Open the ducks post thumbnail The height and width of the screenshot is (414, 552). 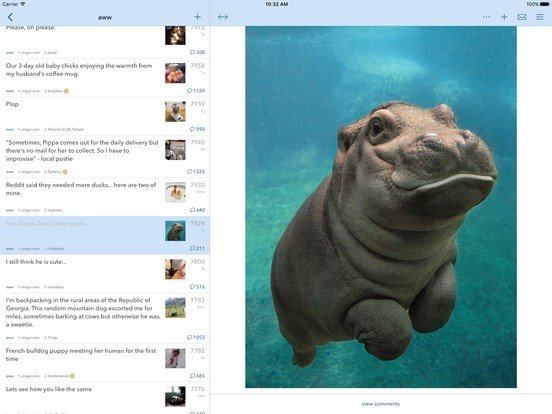[175, 192]
